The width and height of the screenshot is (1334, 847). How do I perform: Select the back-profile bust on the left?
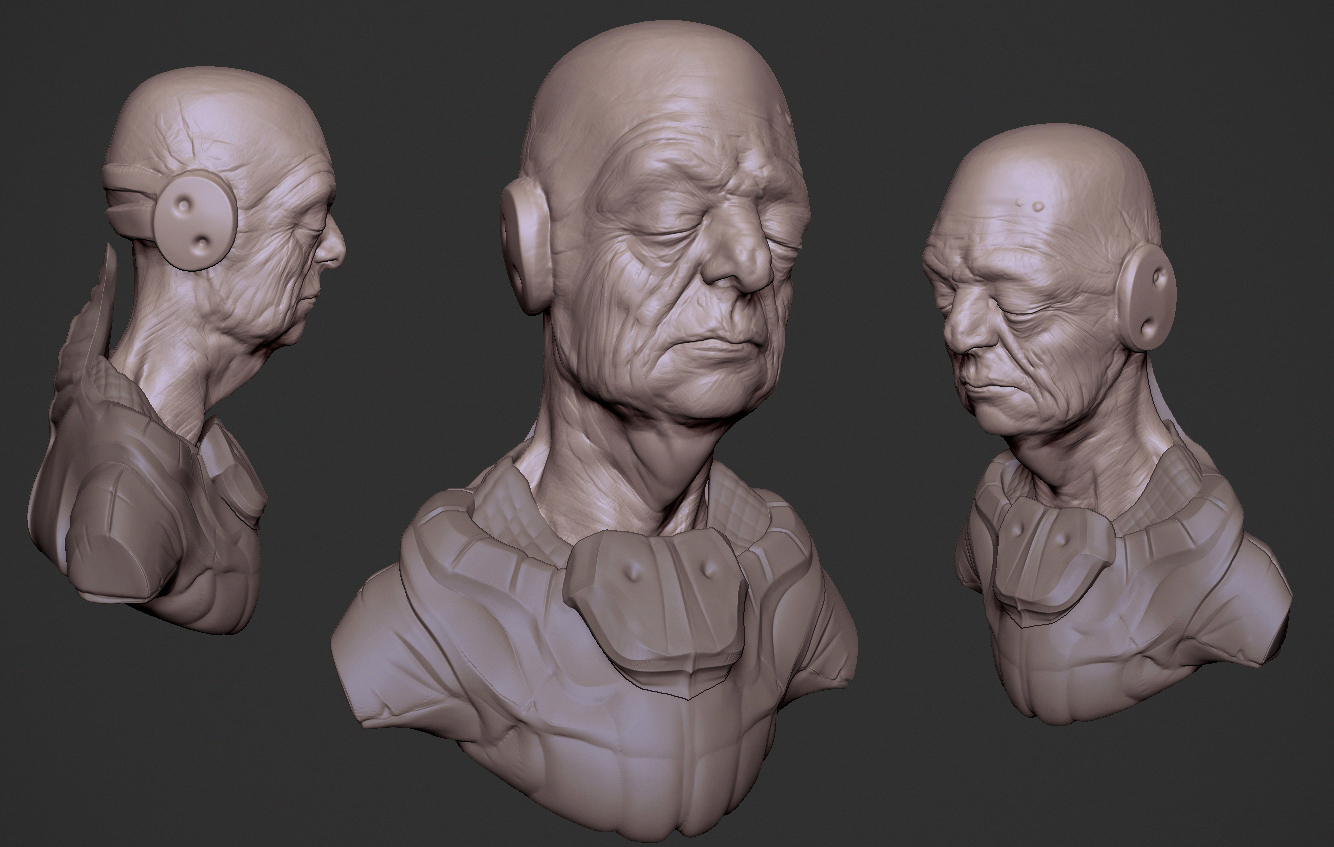click(187, 350)
